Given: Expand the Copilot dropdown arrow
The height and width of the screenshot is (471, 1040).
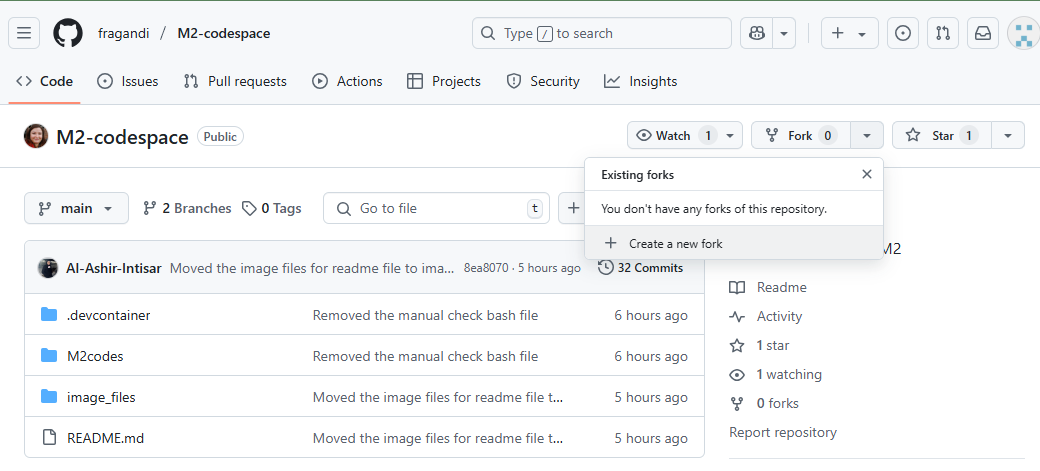Looking at the screenshot, I should (x=784, y=33).
